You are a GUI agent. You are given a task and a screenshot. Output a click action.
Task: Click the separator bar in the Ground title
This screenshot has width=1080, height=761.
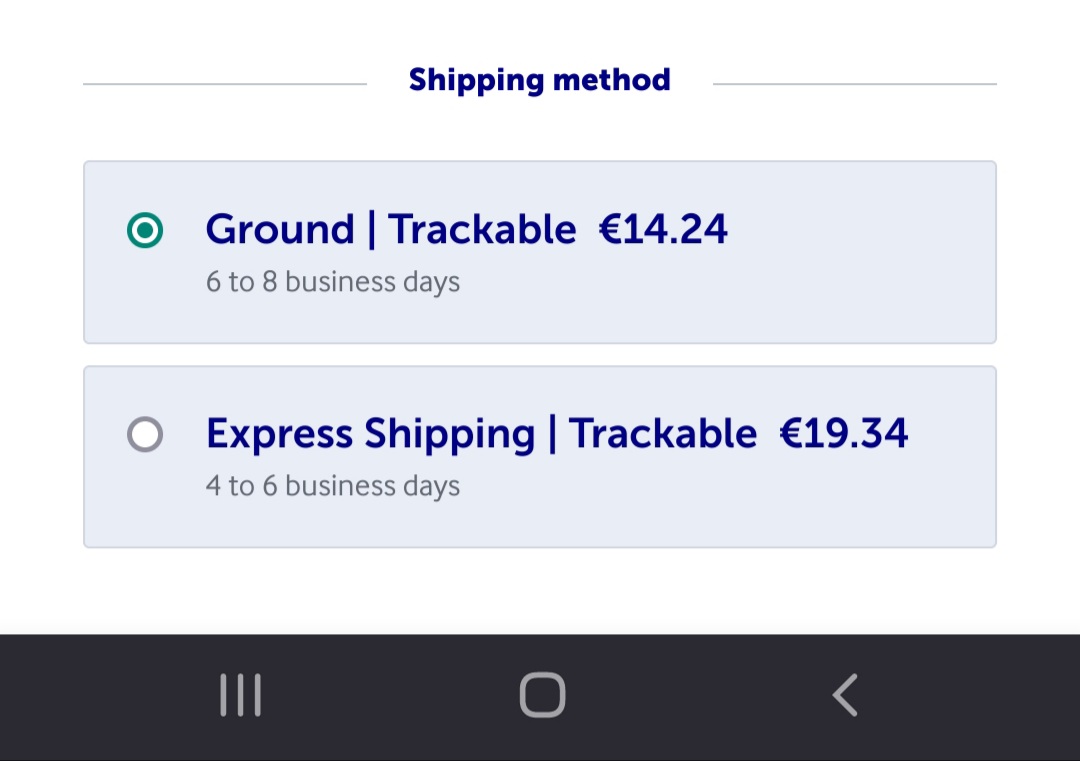(372, 230)
